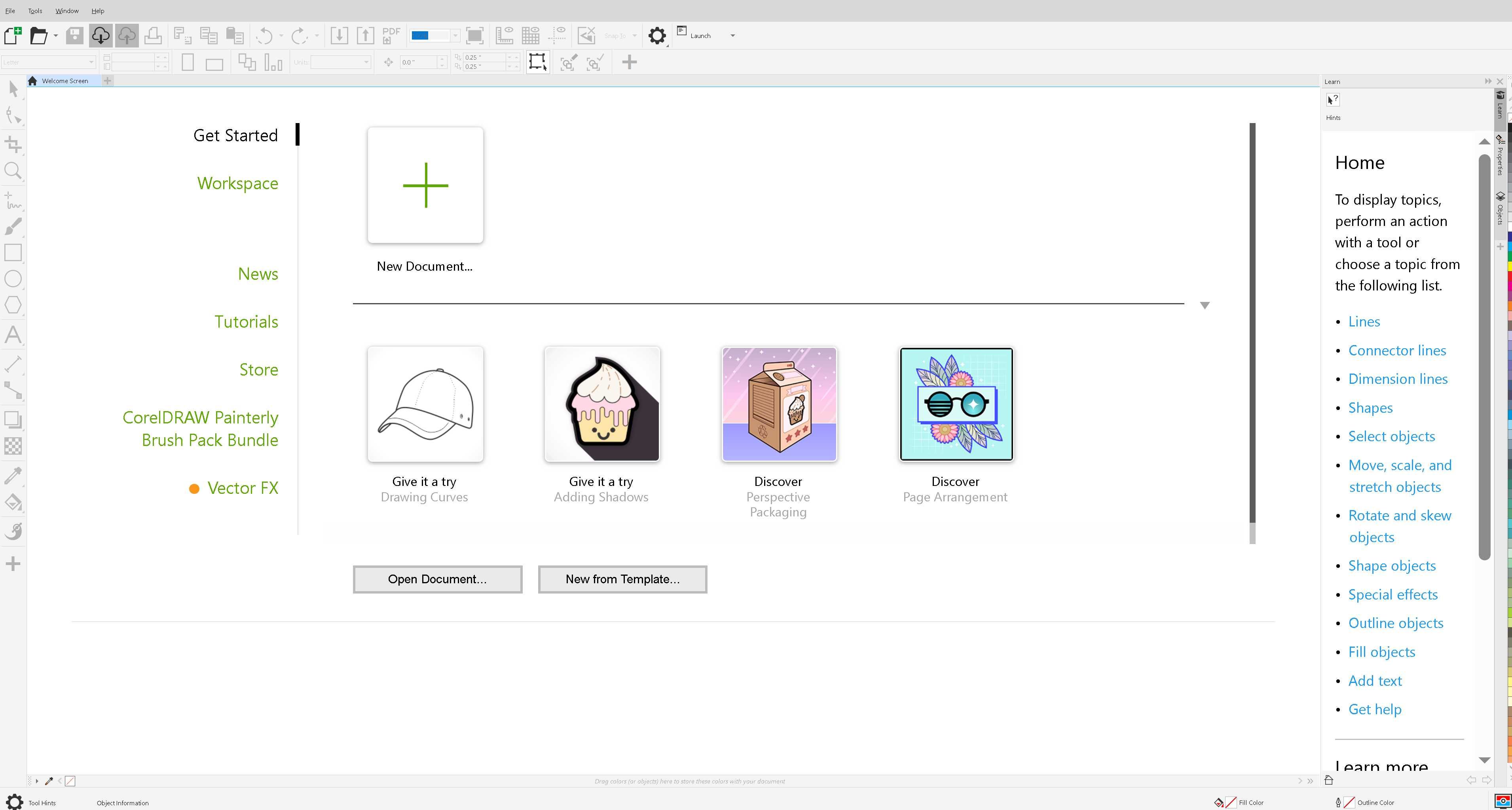Click the Publish to PDF icon
This screenshot has width=1512, height=810.
pyautogui.click(x=391, y=36)
